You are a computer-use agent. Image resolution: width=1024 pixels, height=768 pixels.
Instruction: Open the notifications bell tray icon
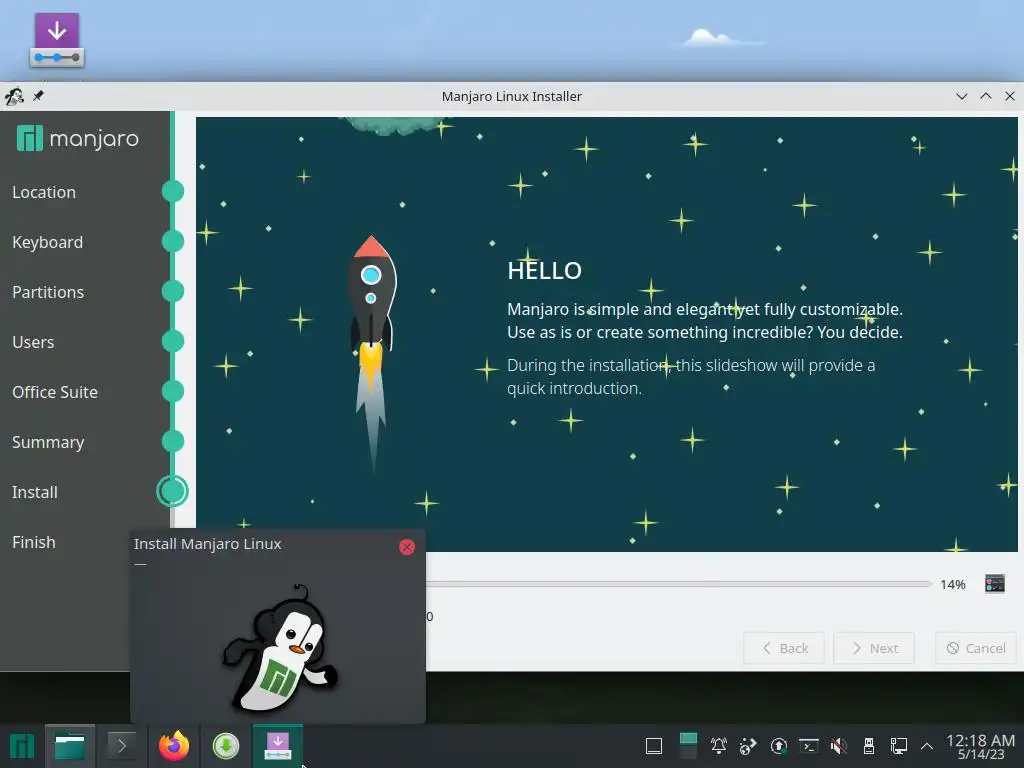(x=718, y=745)
